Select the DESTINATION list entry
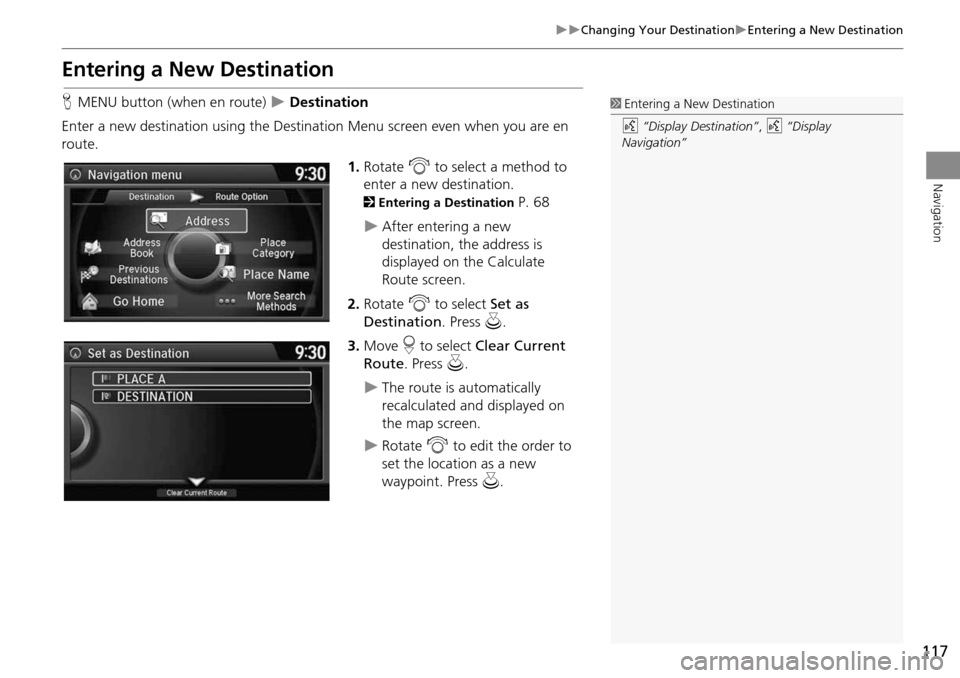Image resolution: width=960 pixels, height=678 pixels. coord(202,397)
